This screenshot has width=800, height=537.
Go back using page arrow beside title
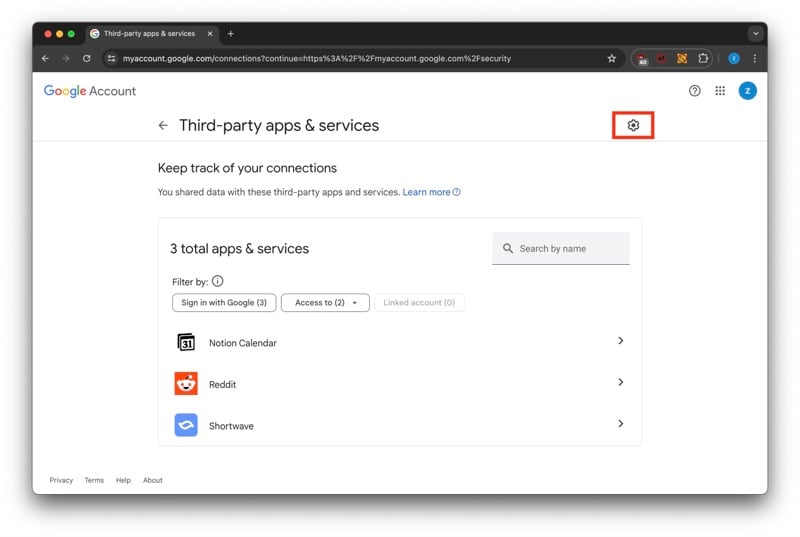[x=163, y=125]
